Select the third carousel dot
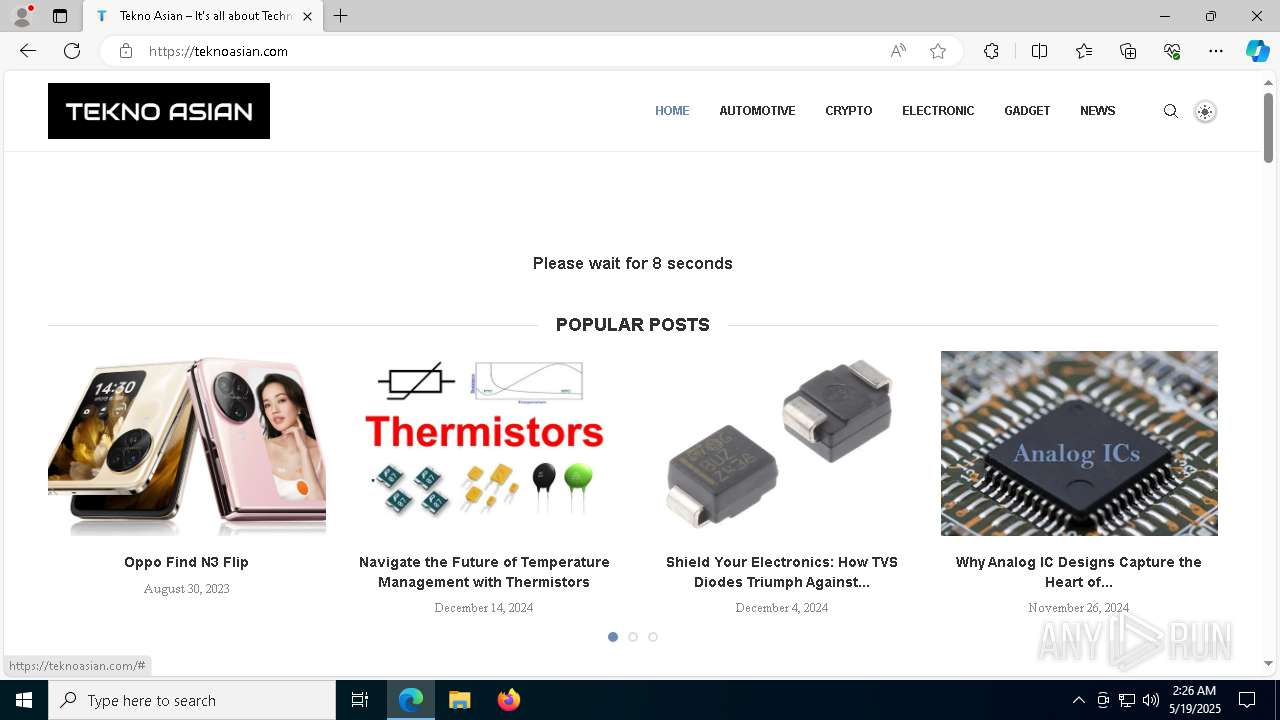1280x720 pixels. click(653, 637)
